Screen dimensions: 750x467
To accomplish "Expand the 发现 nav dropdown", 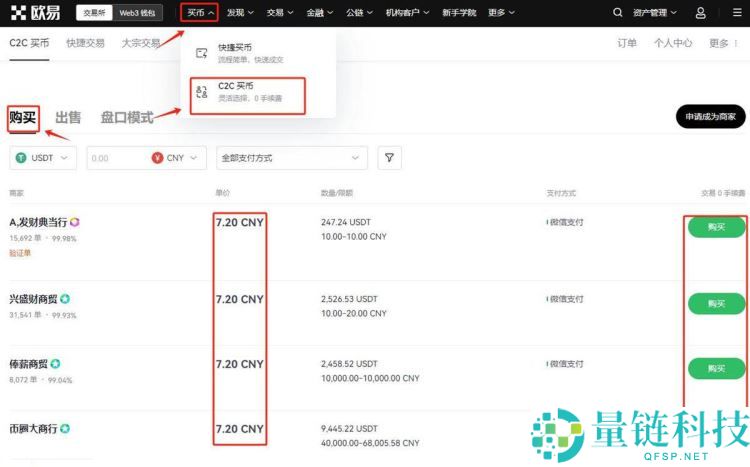I will pyautogui.click(x=240, y=13).
